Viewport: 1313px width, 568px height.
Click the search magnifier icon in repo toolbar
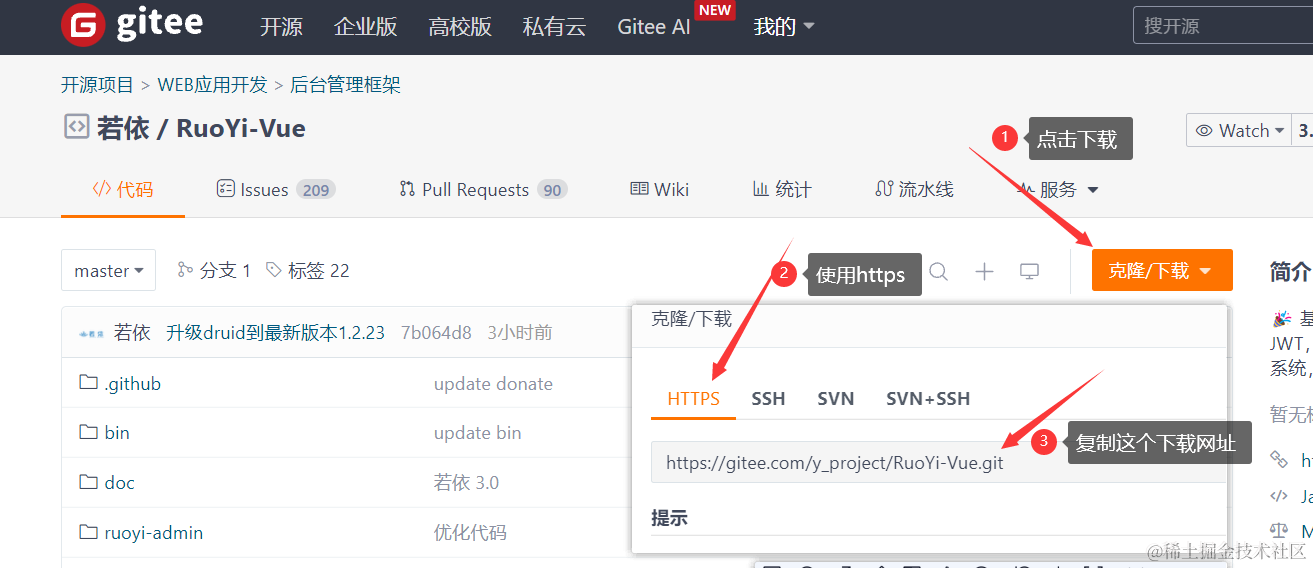(938, 271)
